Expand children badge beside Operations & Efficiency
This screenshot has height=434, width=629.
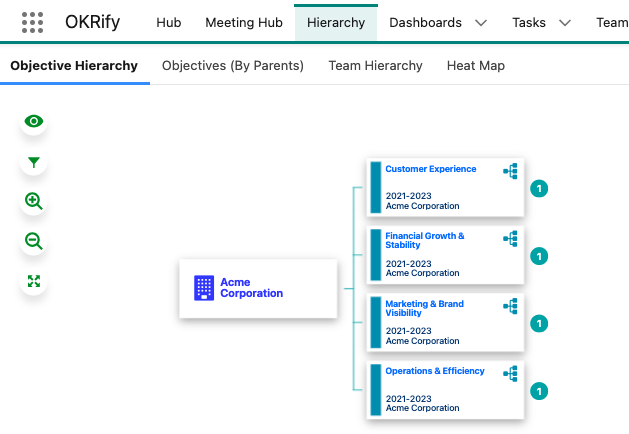(539, 391)
